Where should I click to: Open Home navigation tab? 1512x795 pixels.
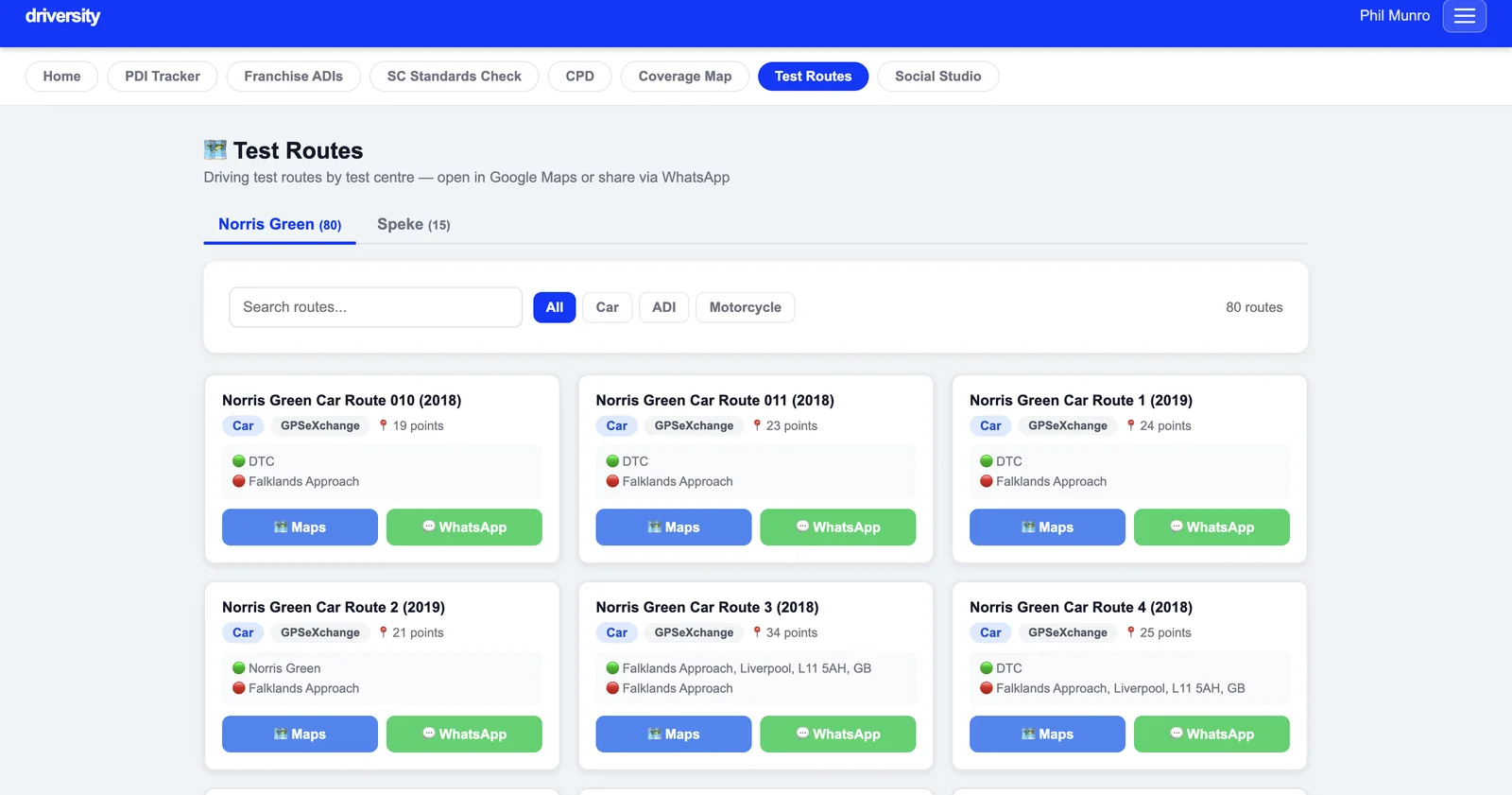61,77
